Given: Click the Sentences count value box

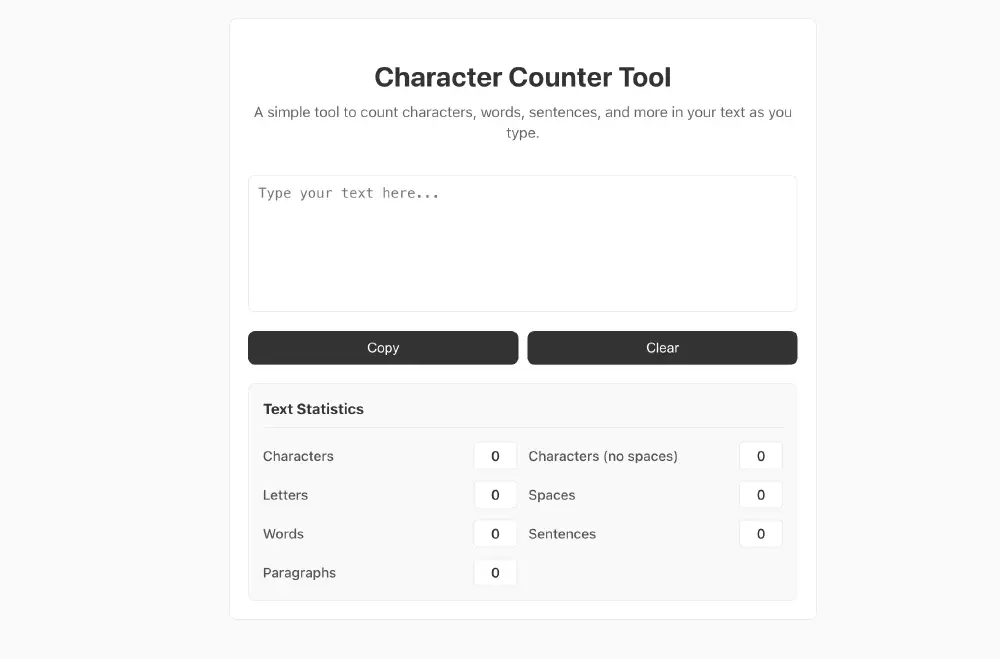Looking at the screenshot, I should [x=760, y=534].
